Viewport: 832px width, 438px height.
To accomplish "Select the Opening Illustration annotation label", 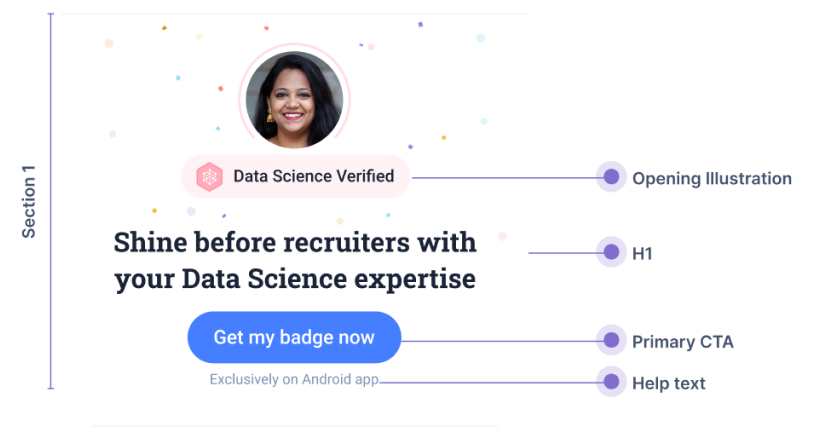I will 712,179.
